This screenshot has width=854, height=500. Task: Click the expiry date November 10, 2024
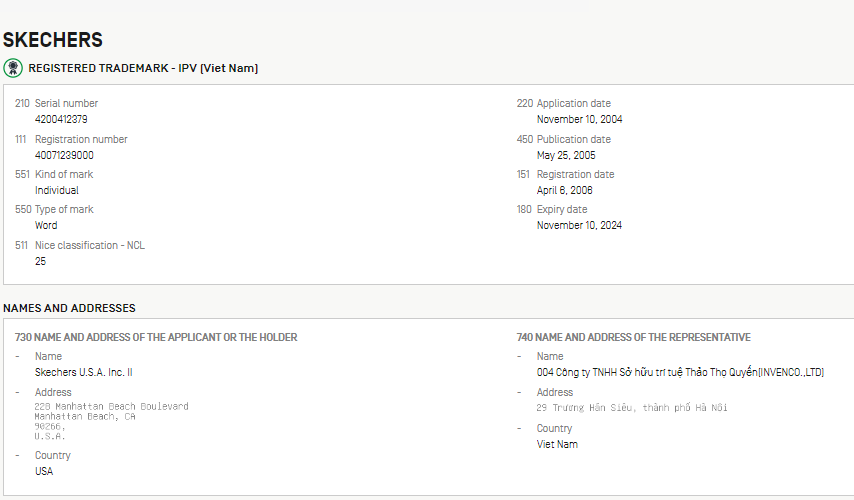[x=579, y=225]
